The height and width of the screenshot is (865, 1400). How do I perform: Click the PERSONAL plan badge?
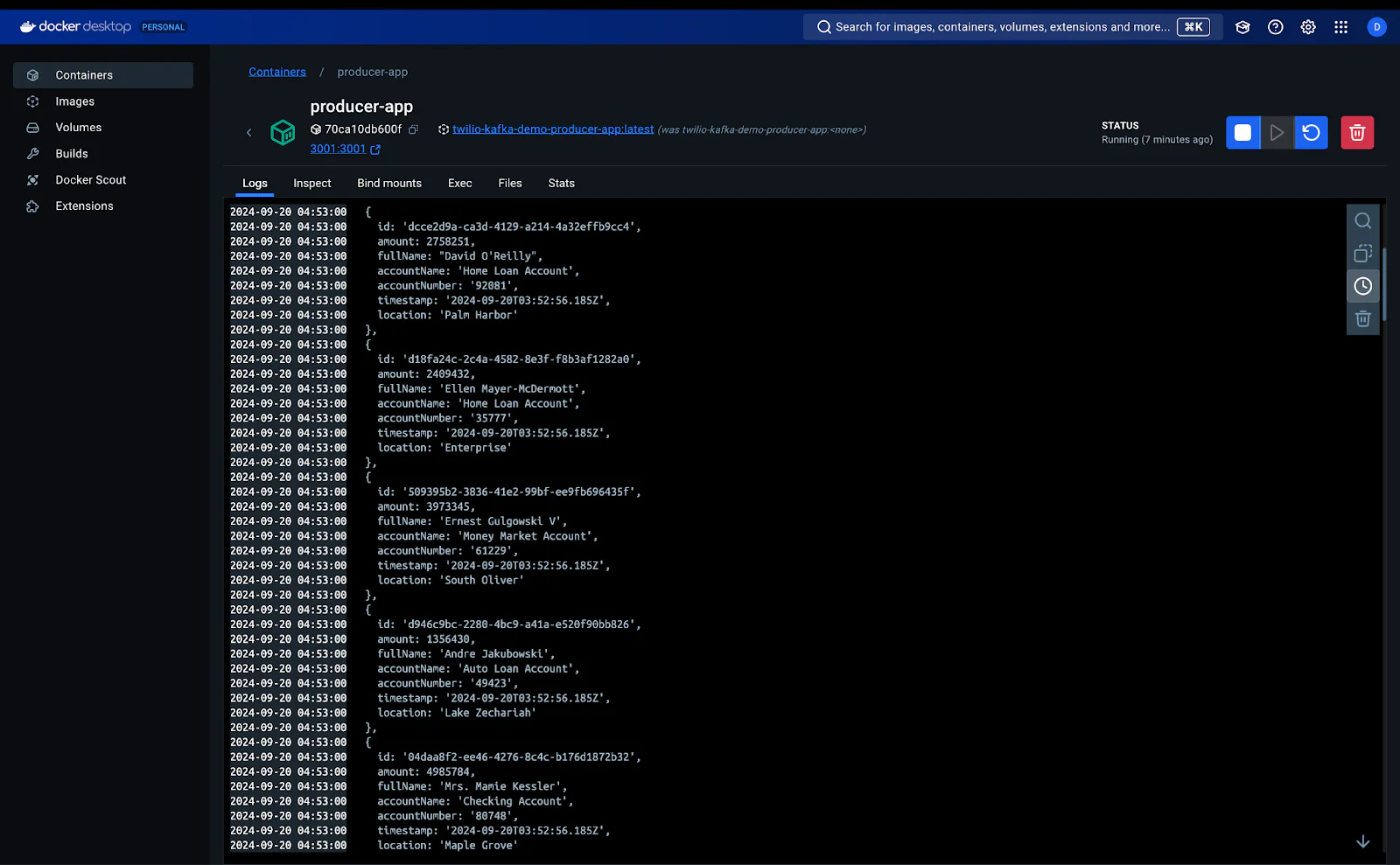pyautogui.click(x=164, y=27)
